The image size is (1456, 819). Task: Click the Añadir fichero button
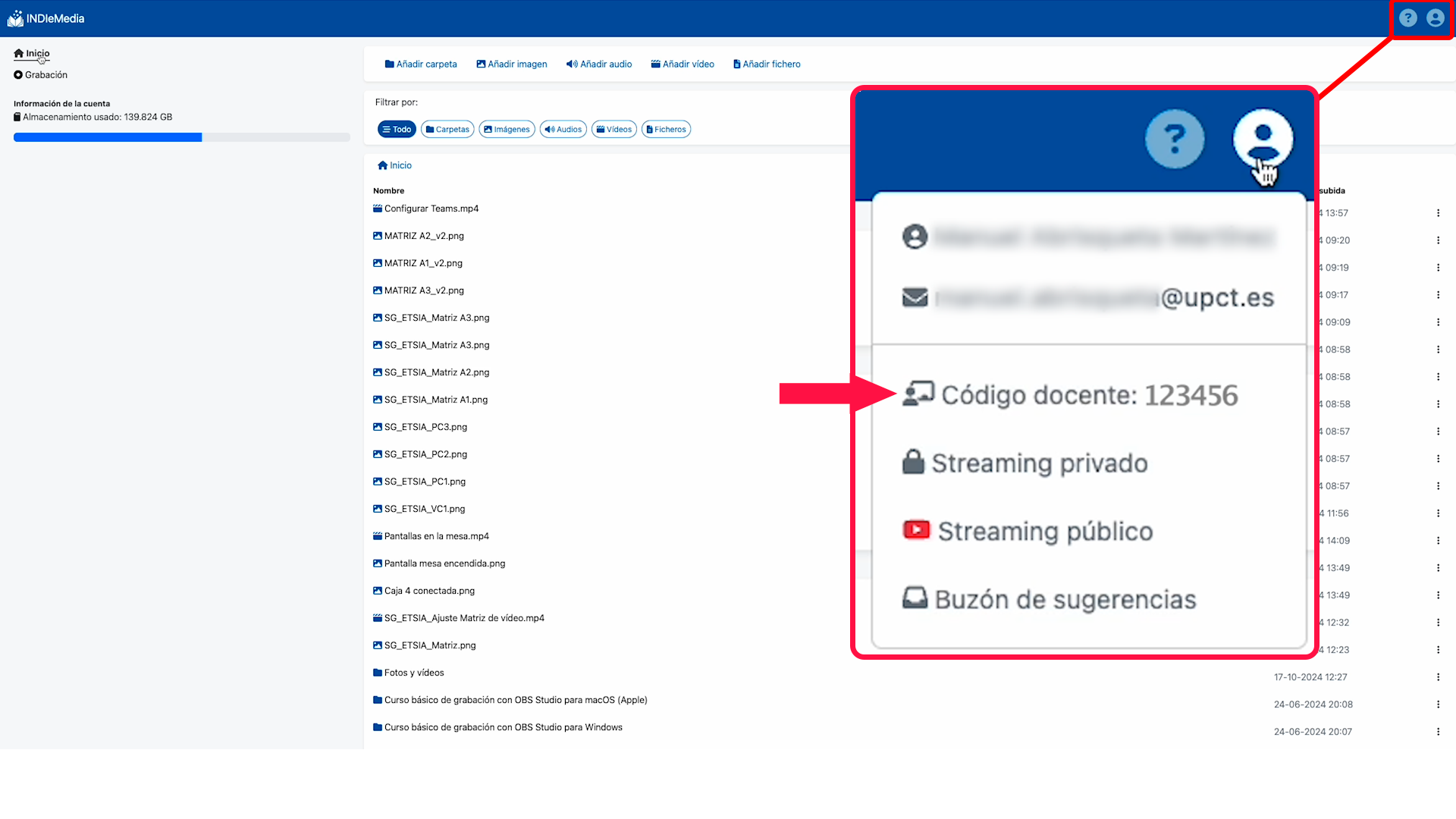(767, 64)
